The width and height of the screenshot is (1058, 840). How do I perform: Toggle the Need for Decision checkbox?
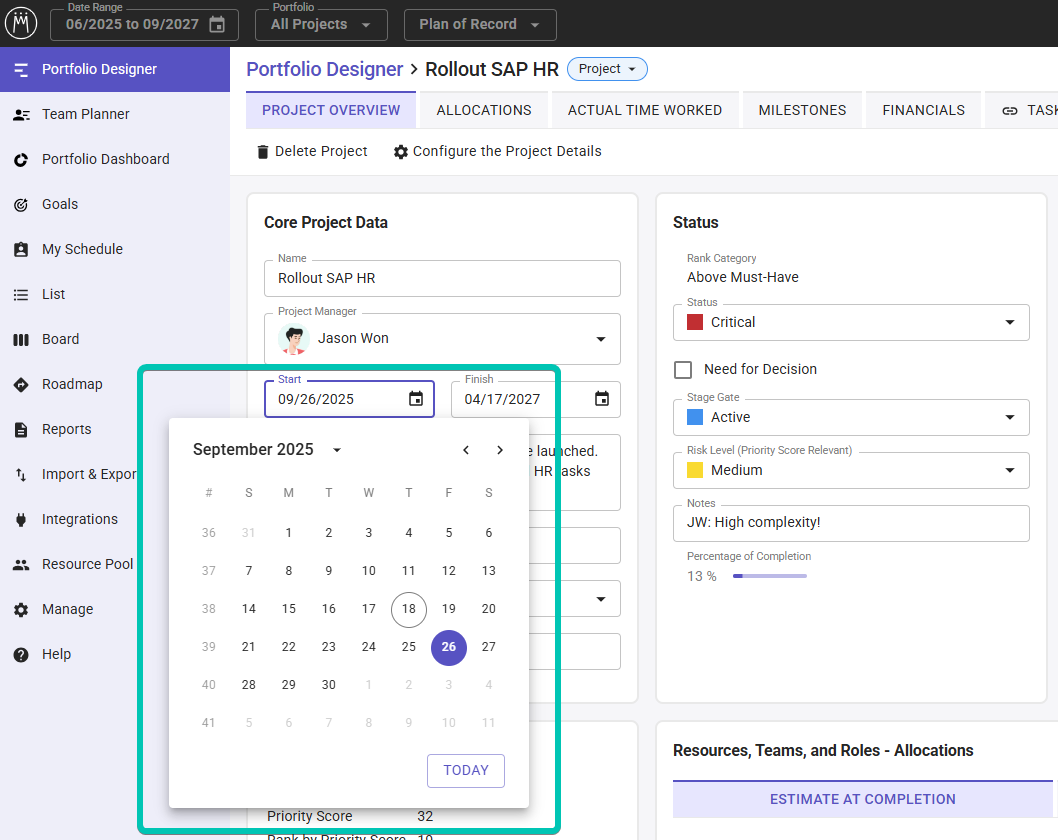tap(683, 370)
